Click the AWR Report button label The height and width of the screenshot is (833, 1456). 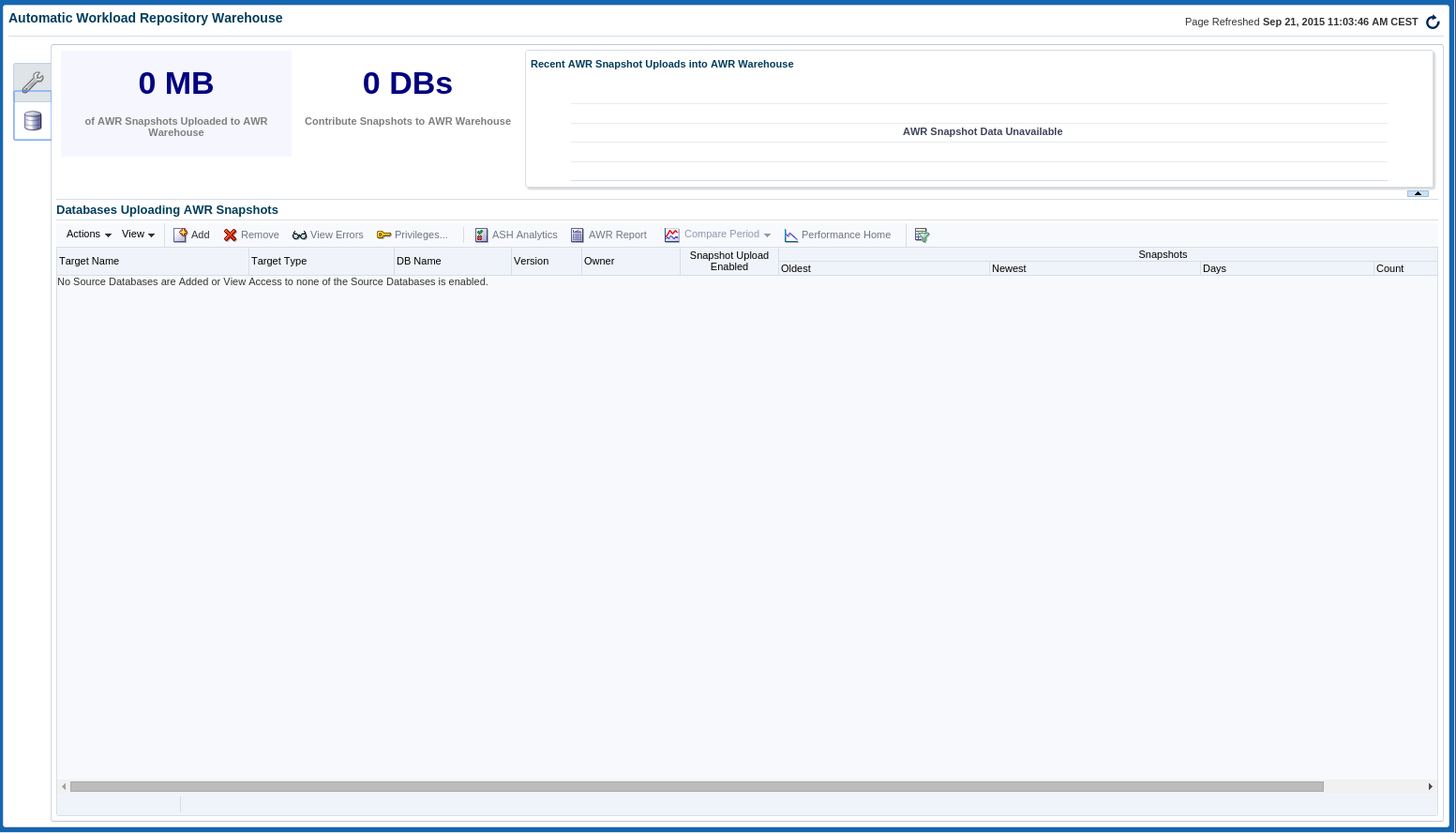[x=618, y=235]
